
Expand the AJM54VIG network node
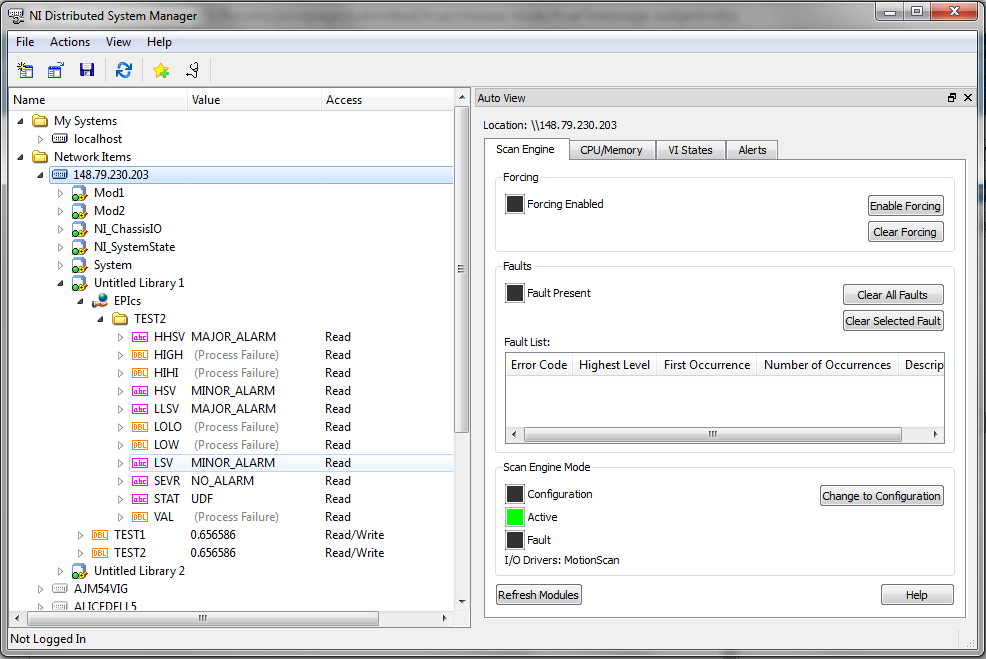40,589
